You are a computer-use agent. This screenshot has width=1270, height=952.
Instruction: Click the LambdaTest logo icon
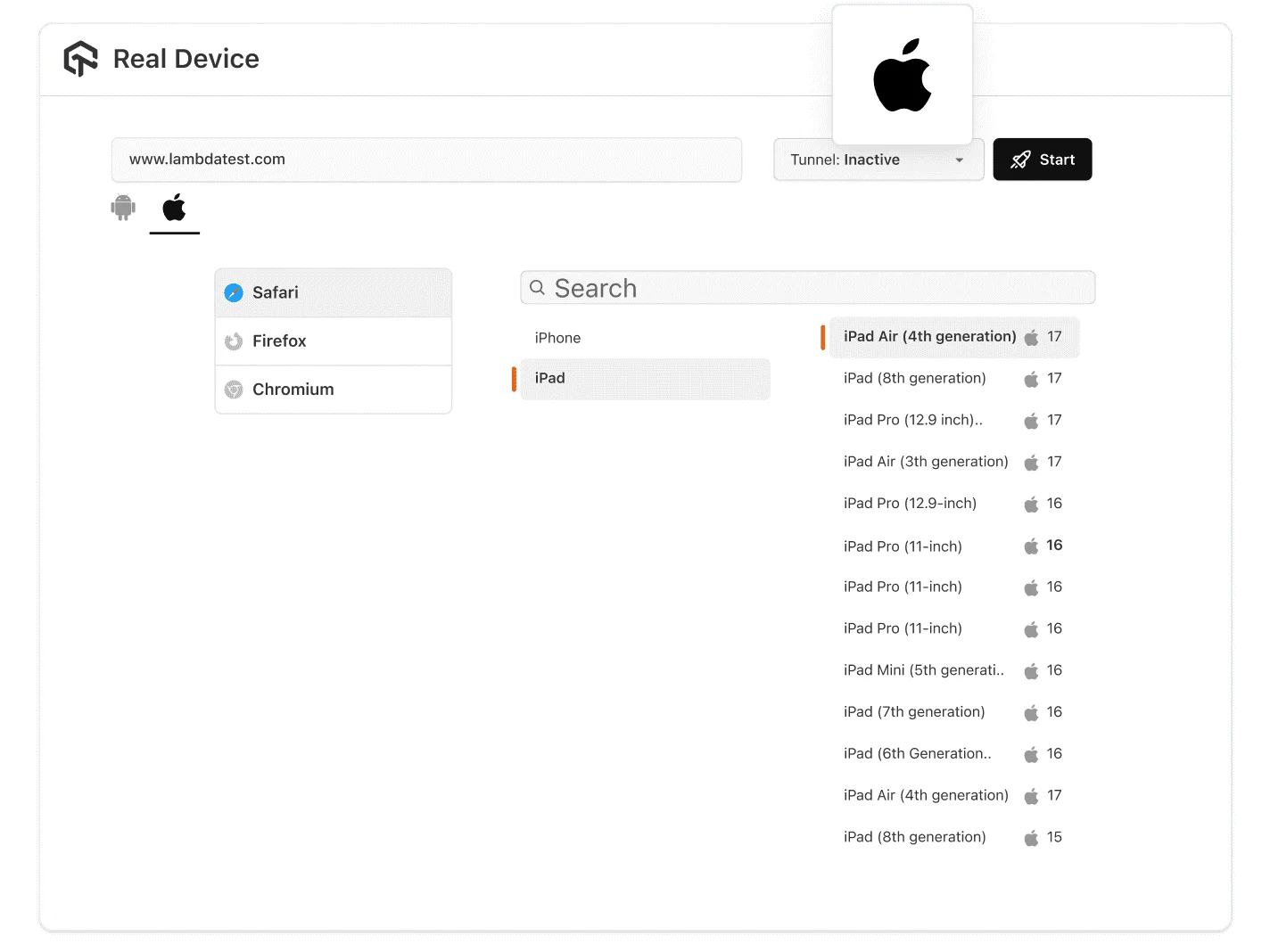tap(80, 59)
